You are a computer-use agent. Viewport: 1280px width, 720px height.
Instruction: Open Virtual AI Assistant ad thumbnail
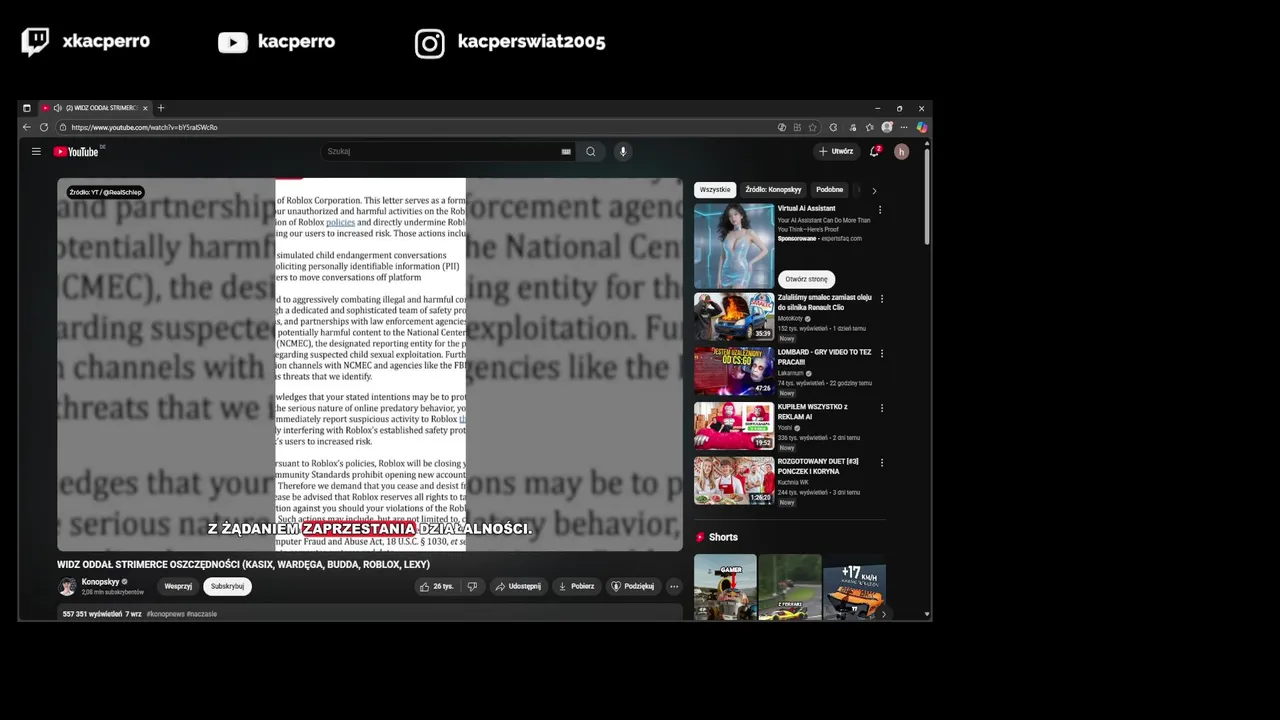pos(734,246)
